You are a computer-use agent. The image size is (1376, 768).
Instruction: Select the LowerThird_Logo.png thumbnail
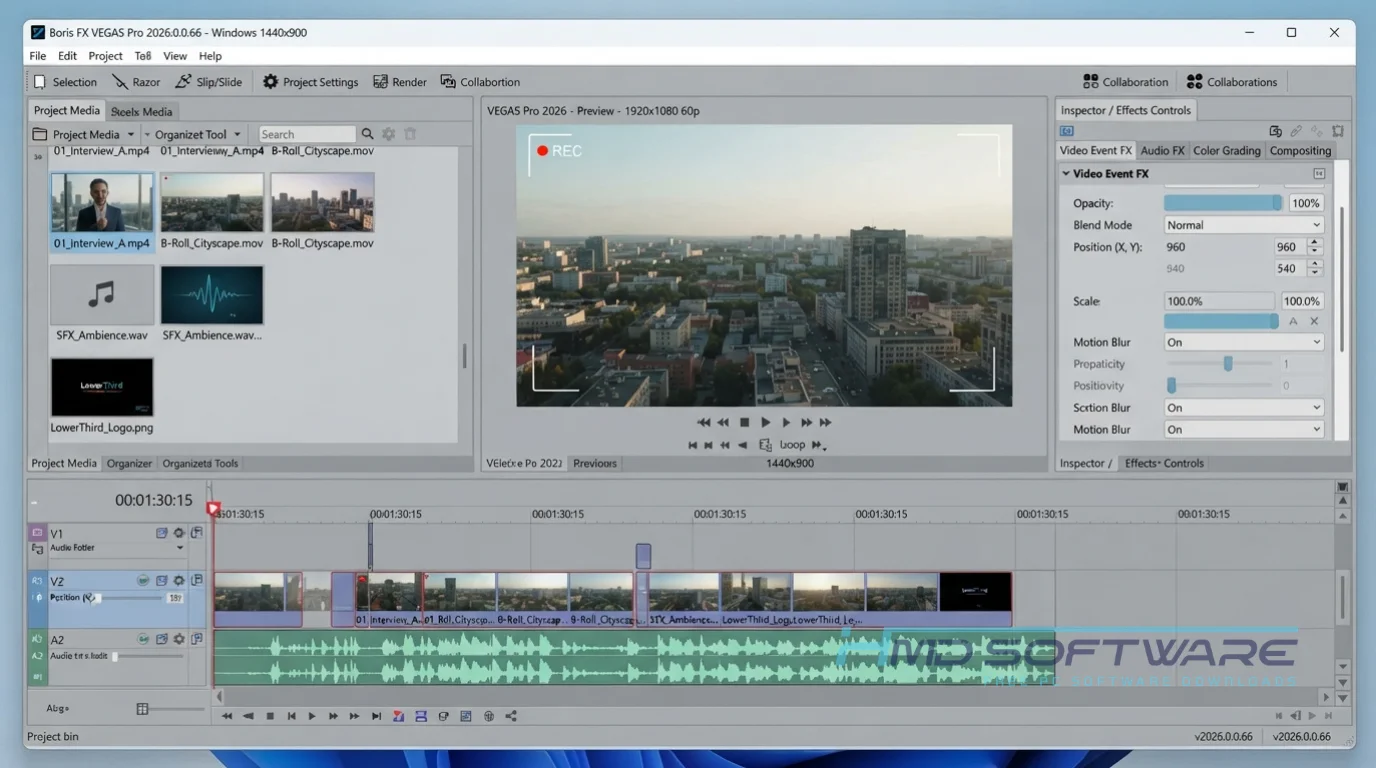pyautogui.click(x=102, y=387)
